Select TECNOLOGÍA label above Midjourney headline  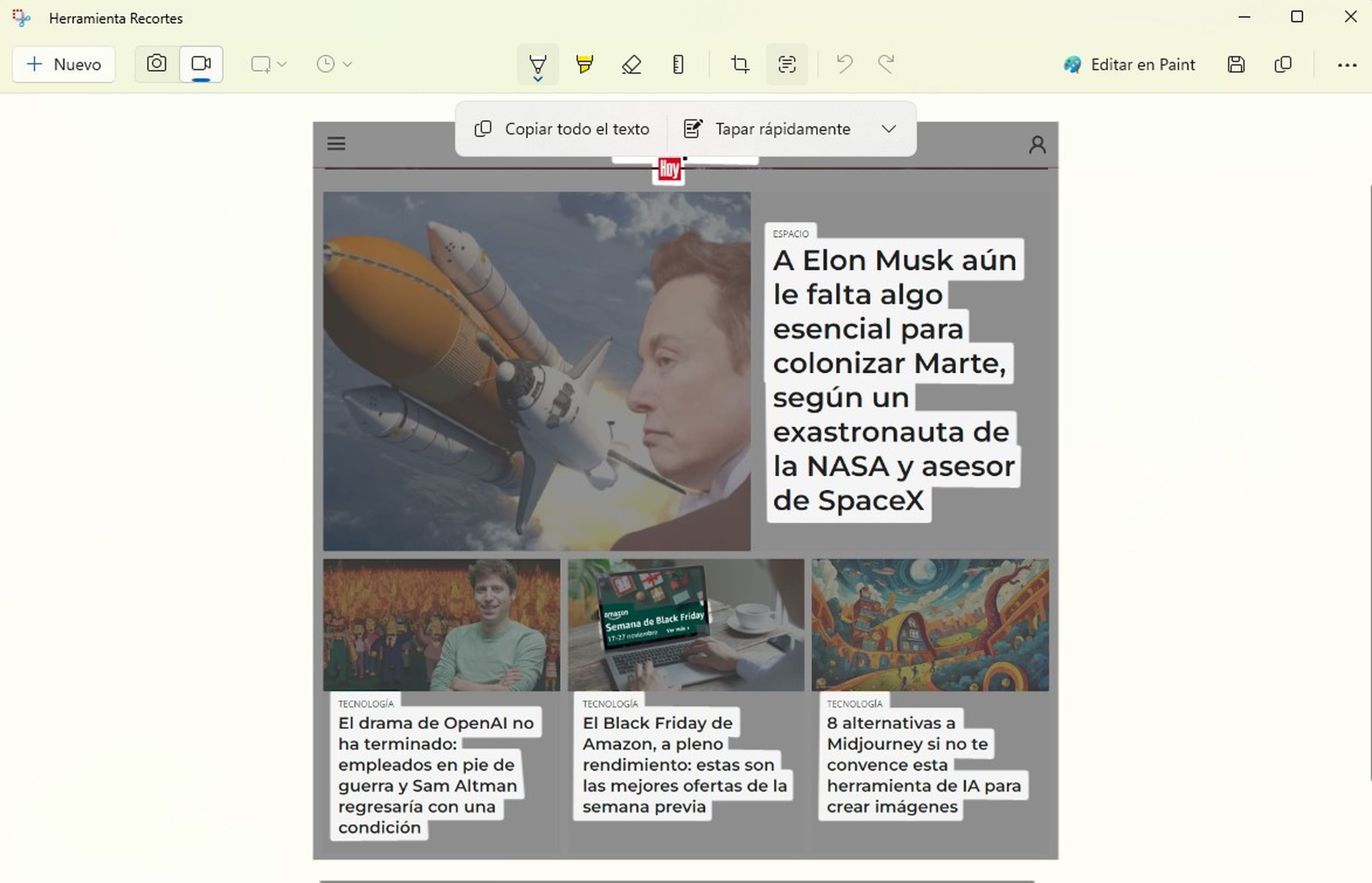point(854,704)
